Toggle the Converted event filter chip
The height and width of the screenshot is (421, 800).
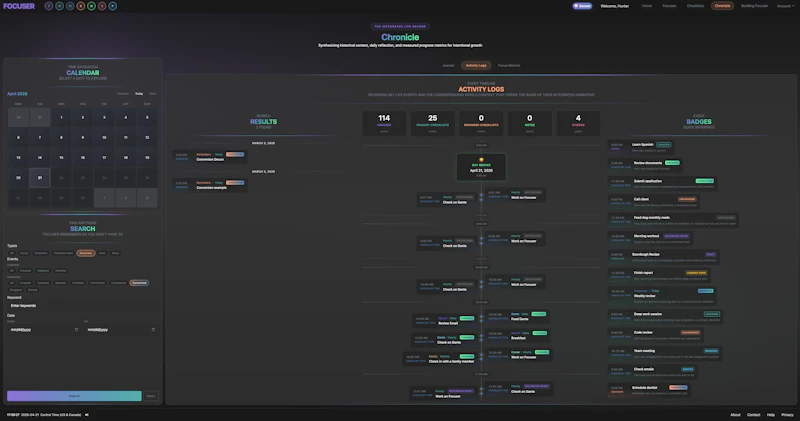[x=139, y=283]
